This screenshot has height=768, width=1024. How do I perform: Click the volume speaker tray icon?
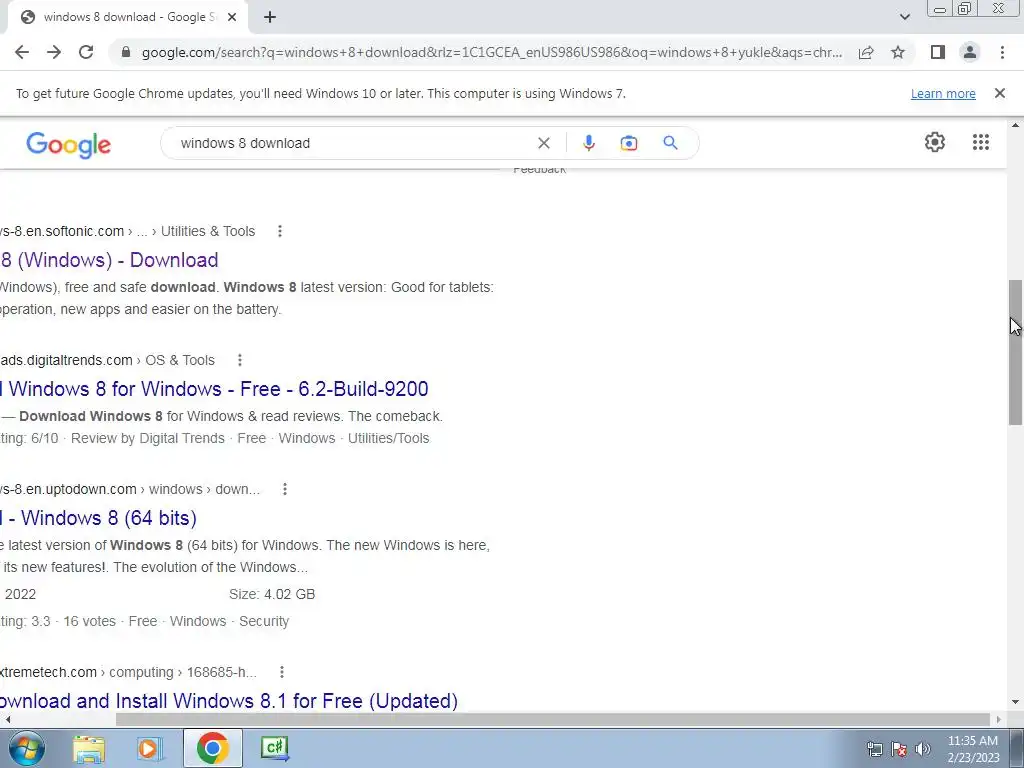point(922,749)
